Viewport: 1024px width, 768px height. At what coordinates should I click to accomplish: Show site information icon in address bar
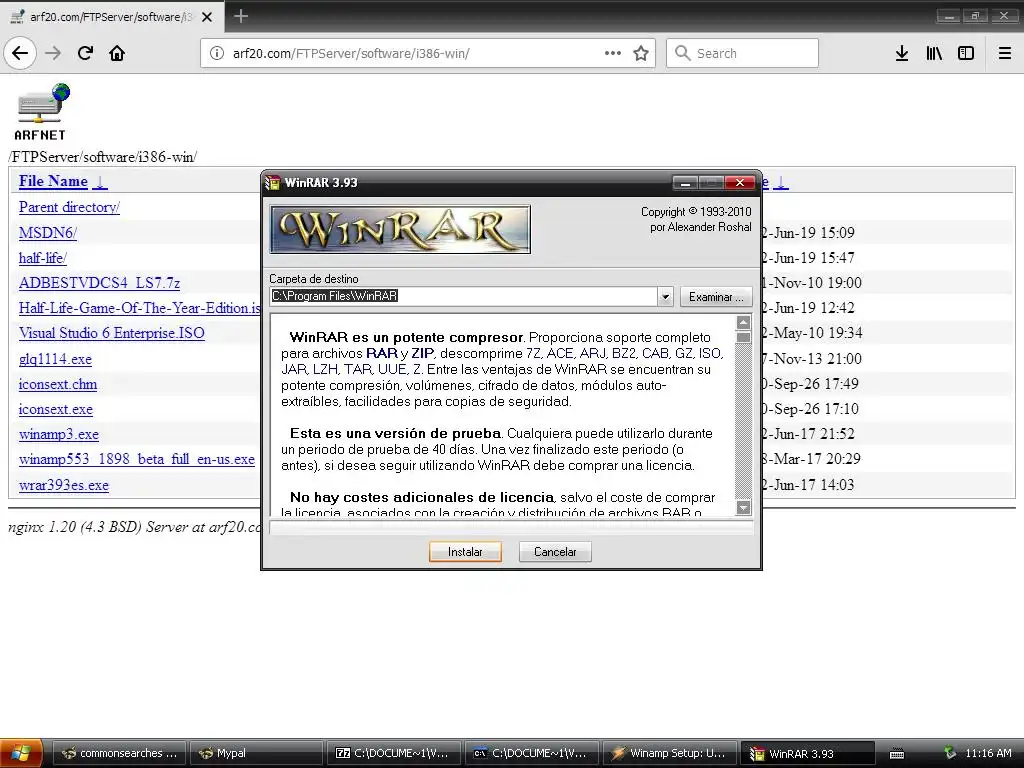tap(217, 53)
